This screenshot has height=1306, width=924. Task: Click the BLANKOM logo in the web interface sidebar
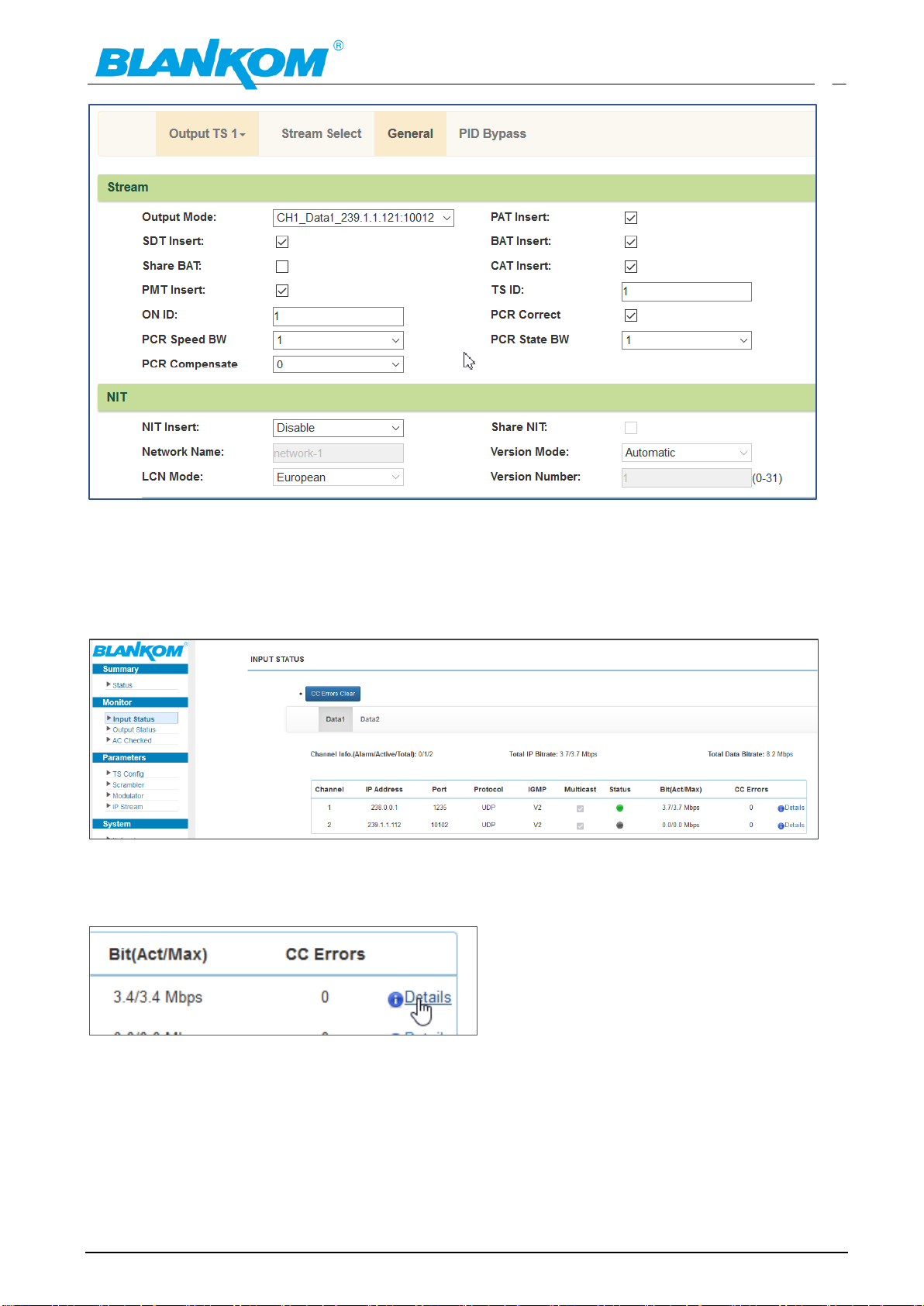139,651
